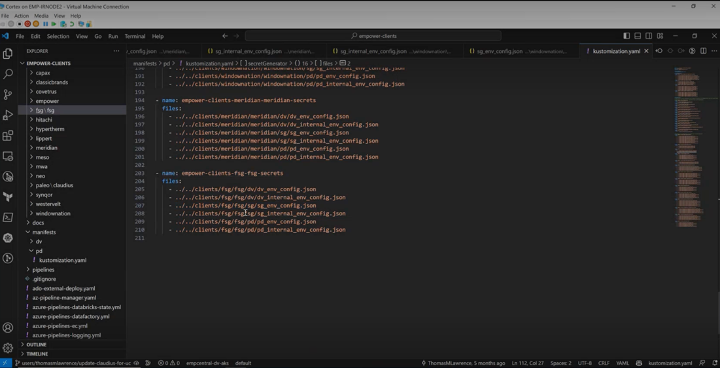The width and height of the screenshot is (720, 368).
Task: Expand the capax folder
Action: click(43, 73)
